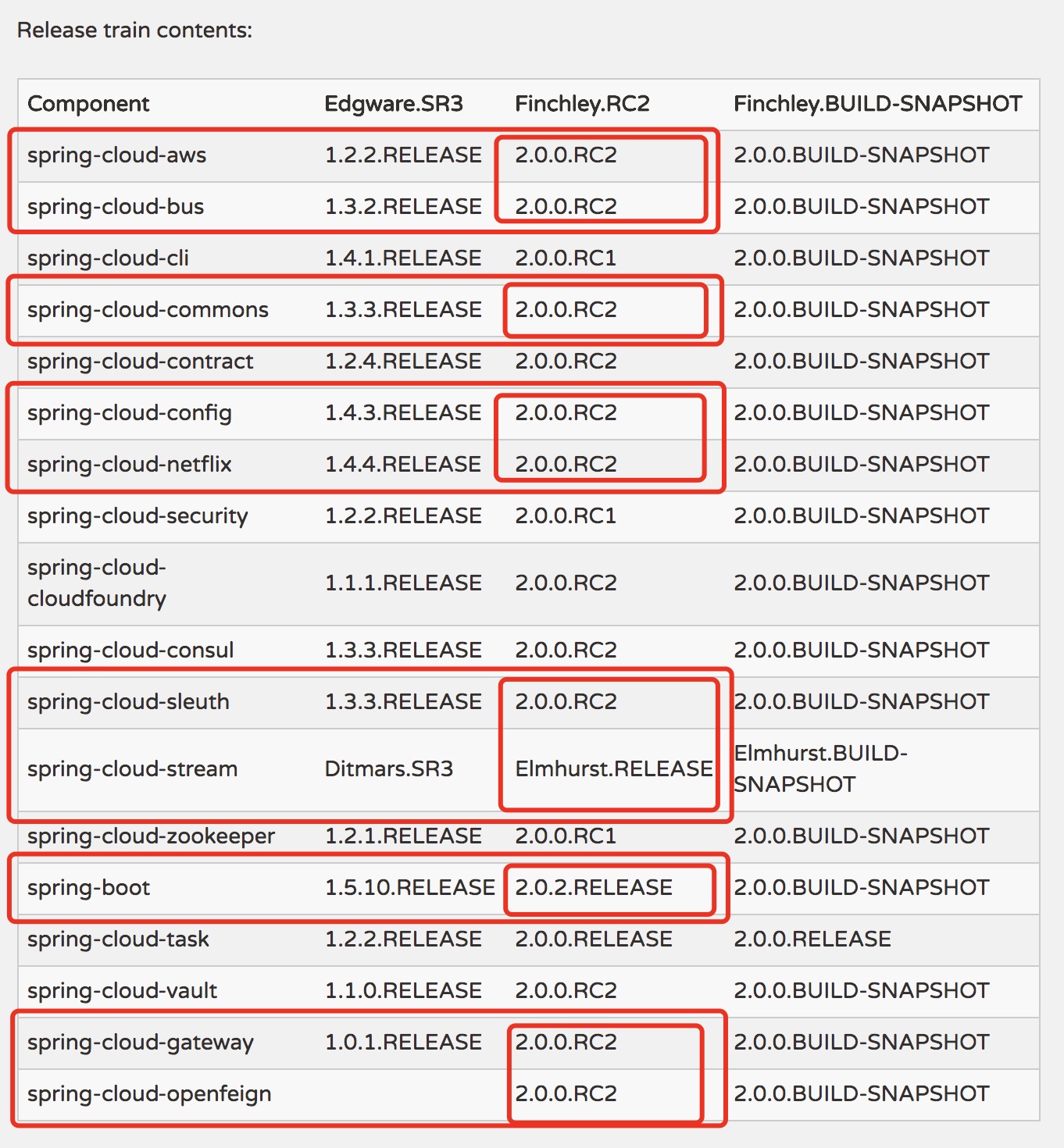Click 1.4.1.RELEASE in the spring-cloud-cli row
The height and width of the screenshot is (1148, 1064).
403,258
